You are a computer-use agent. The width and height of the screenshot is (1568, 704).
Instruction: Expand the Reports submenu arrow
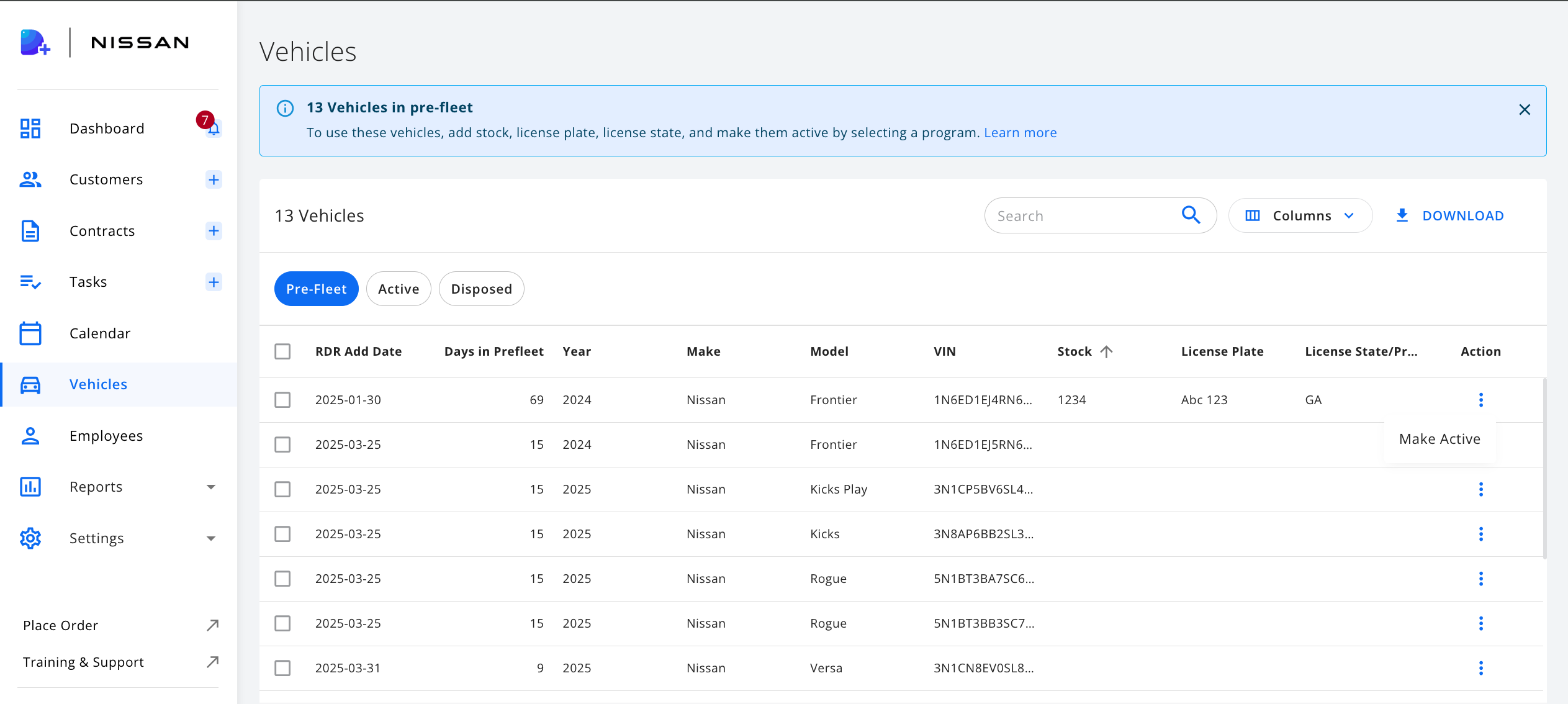(211, 487)
